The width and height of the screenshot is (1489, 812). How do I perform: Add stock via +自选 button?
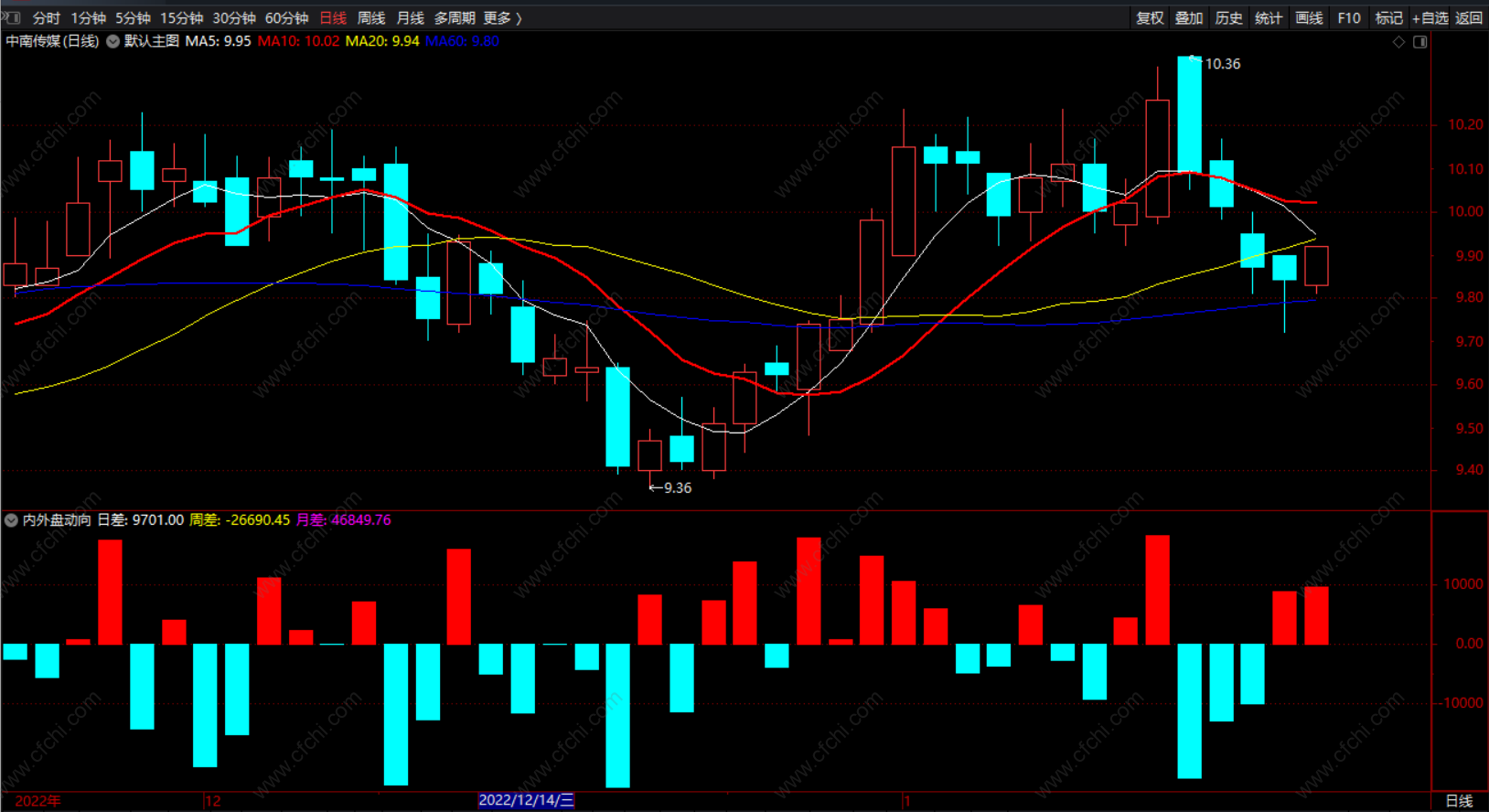coord(1430,18)
